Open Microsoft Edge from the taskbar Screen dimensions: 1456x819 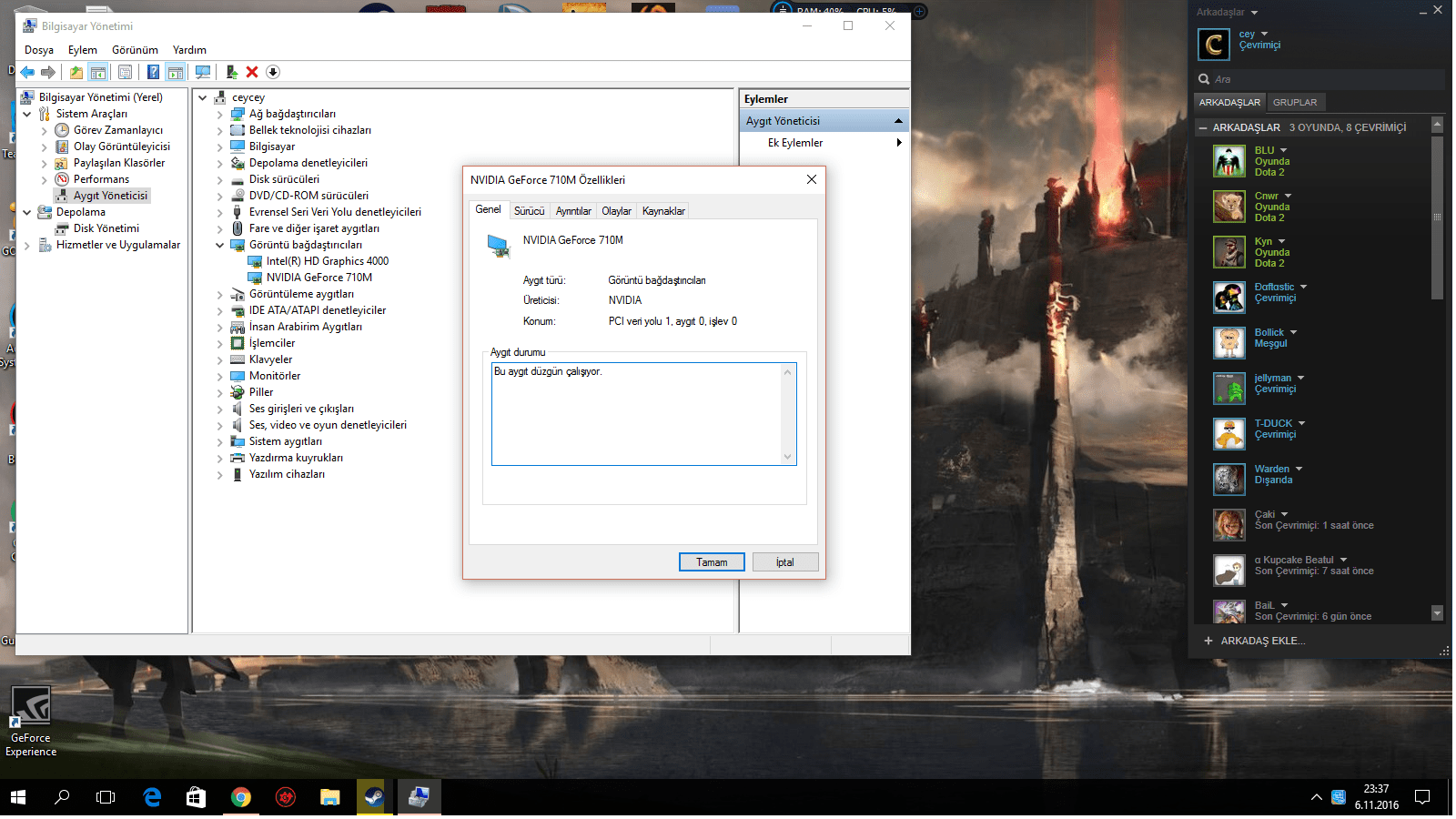[152, 797]
